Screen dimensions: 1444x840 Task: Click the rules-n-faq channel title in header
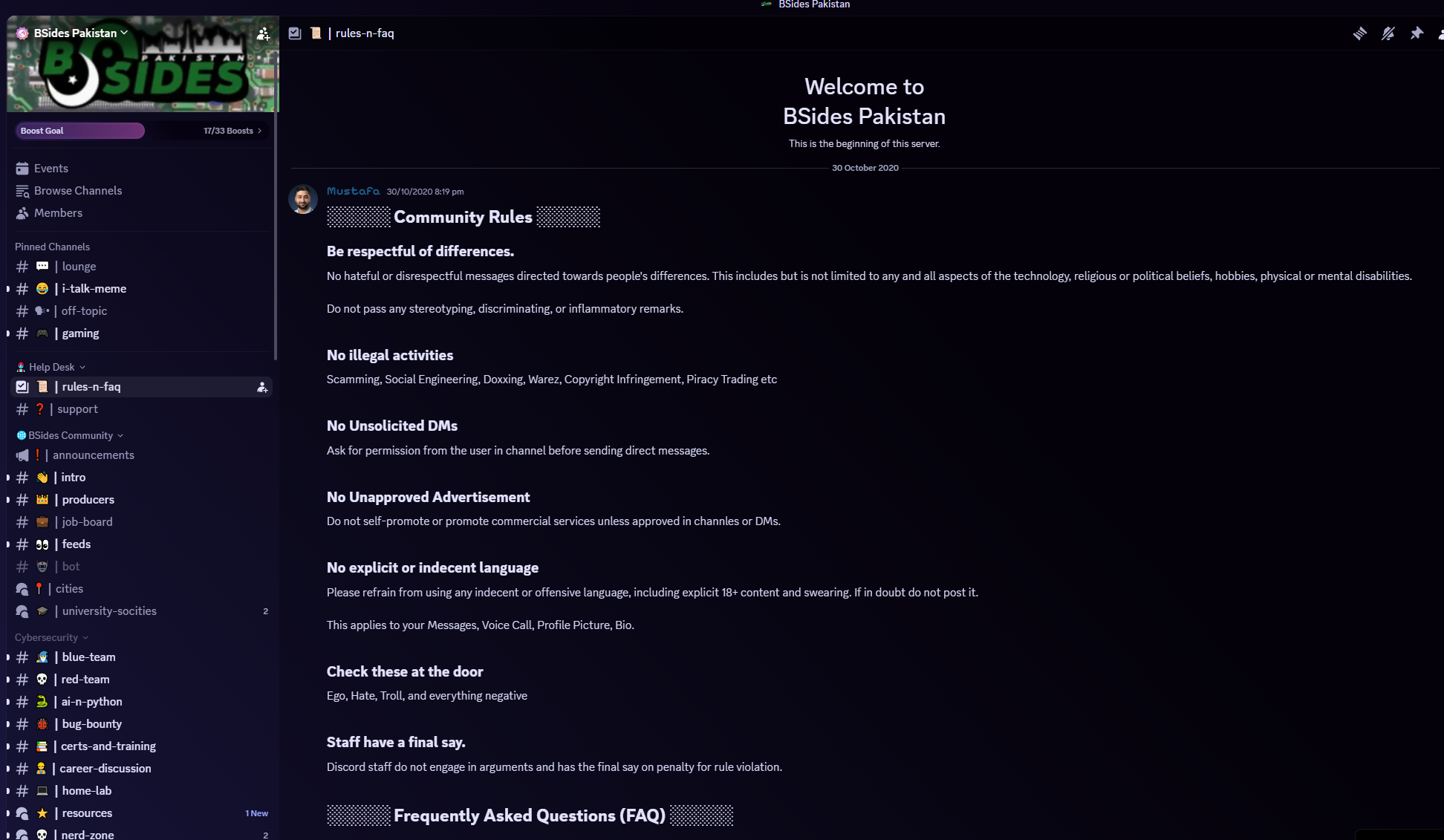pyautogui.click(x=365, y=33)
